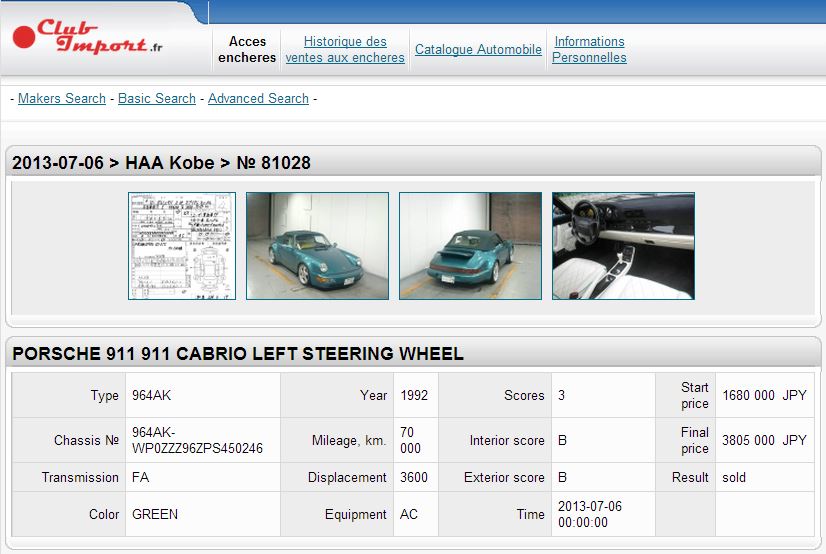Select the Acces encheres tab
Screen dimensions: 826x554
click(x=247, y=50)
